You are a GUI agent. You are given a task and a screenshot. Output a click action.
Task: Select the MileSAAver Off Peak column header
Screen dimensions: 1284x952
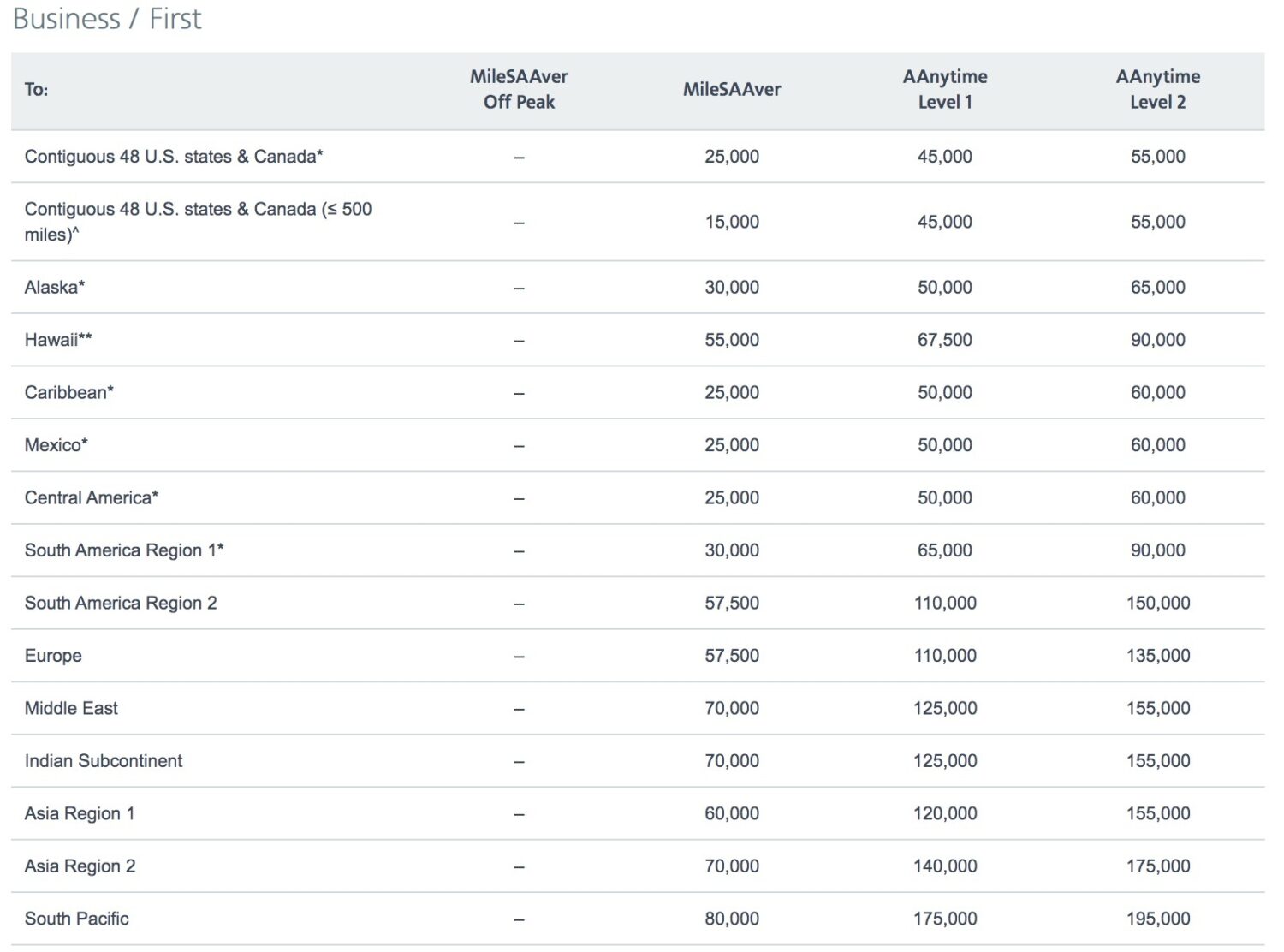tap(518, 88)
